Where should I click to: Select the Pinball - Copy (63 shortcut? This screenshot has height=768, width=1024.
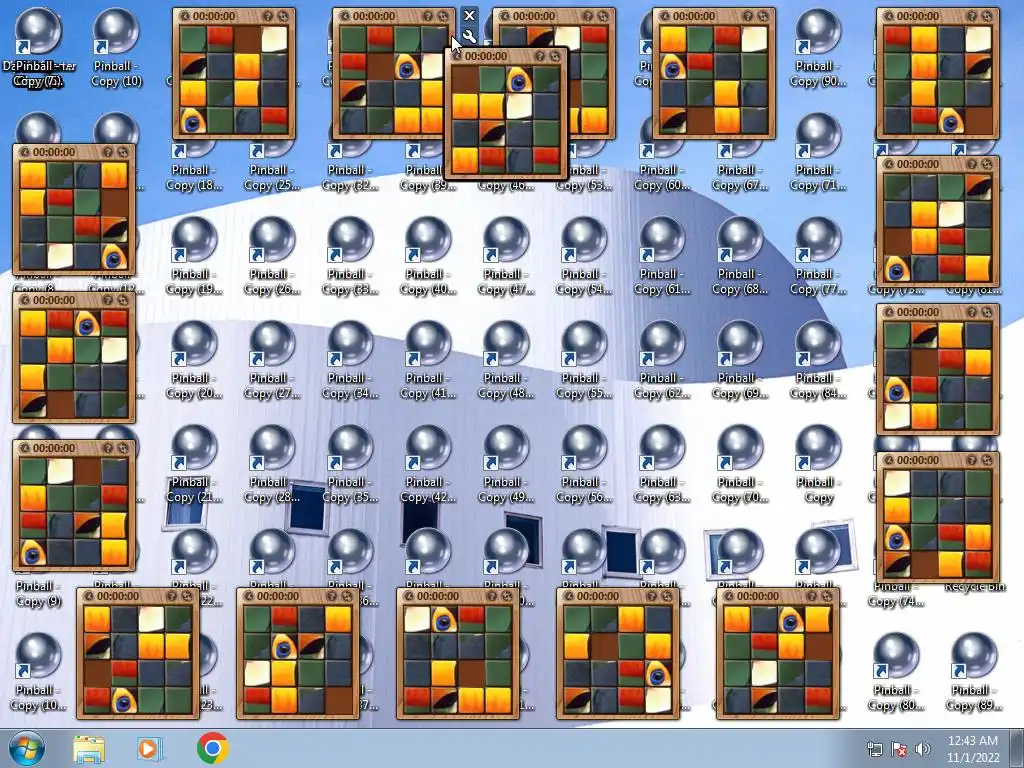[x=662, y=464]
